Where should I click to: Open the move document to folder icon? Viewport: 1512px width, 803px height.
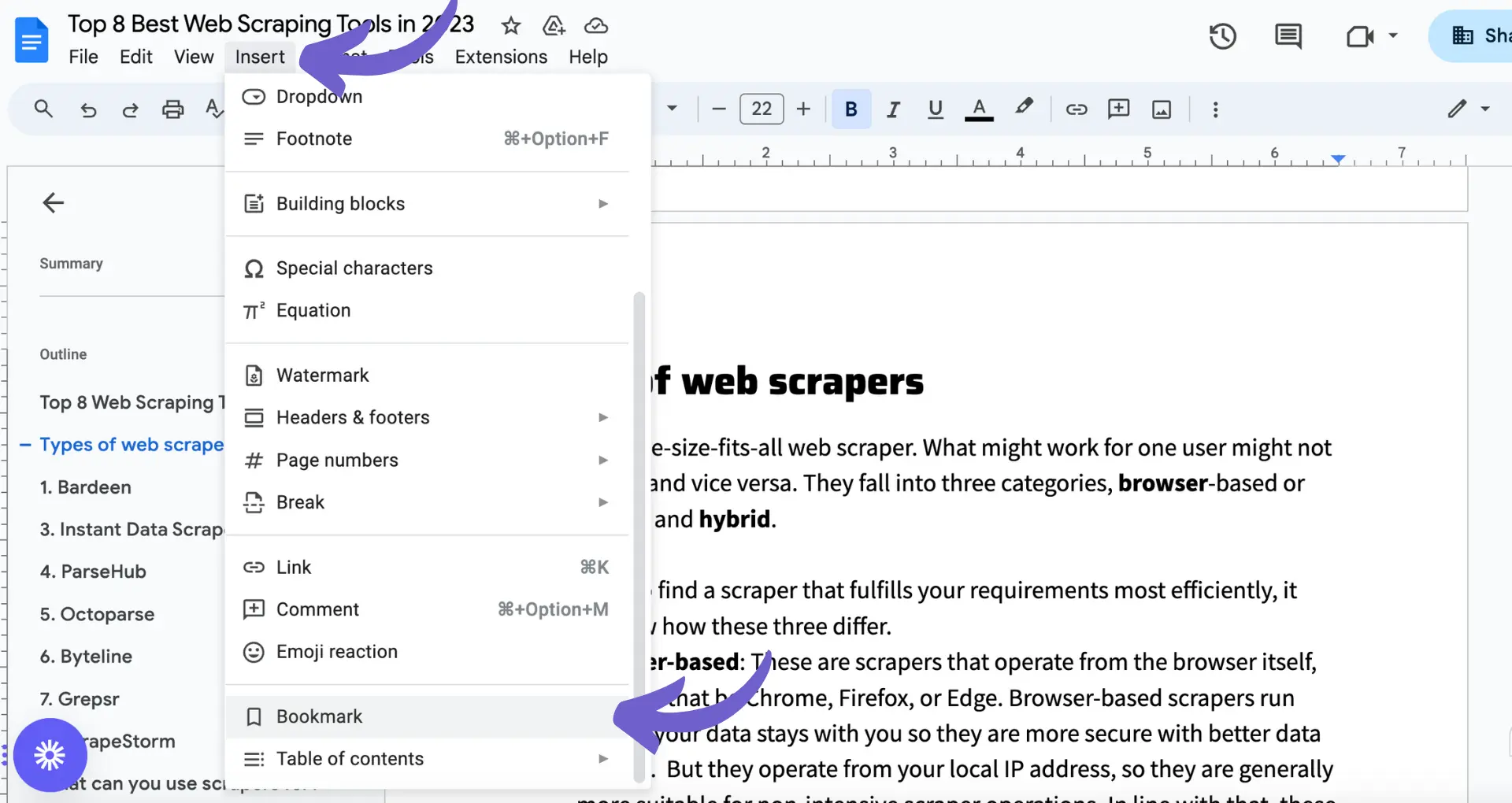pos(554,26)
